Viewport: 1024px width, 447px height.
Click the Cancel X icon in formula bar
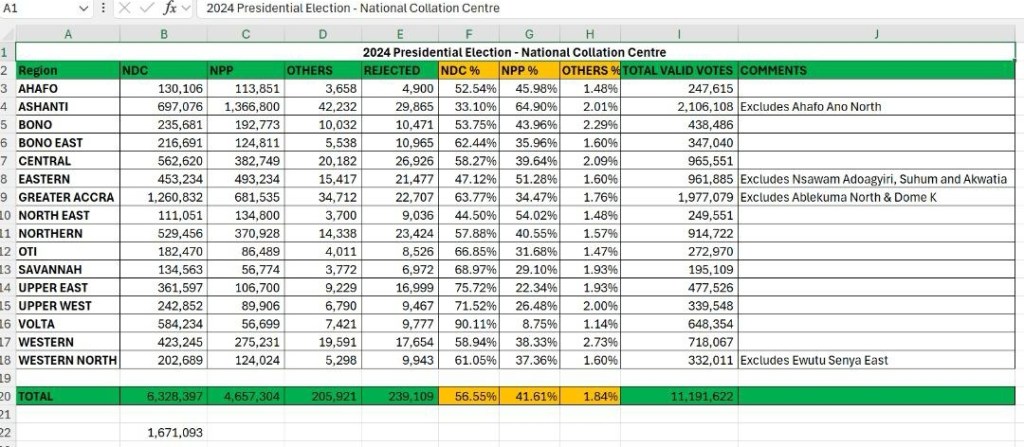tap(124, 8)
